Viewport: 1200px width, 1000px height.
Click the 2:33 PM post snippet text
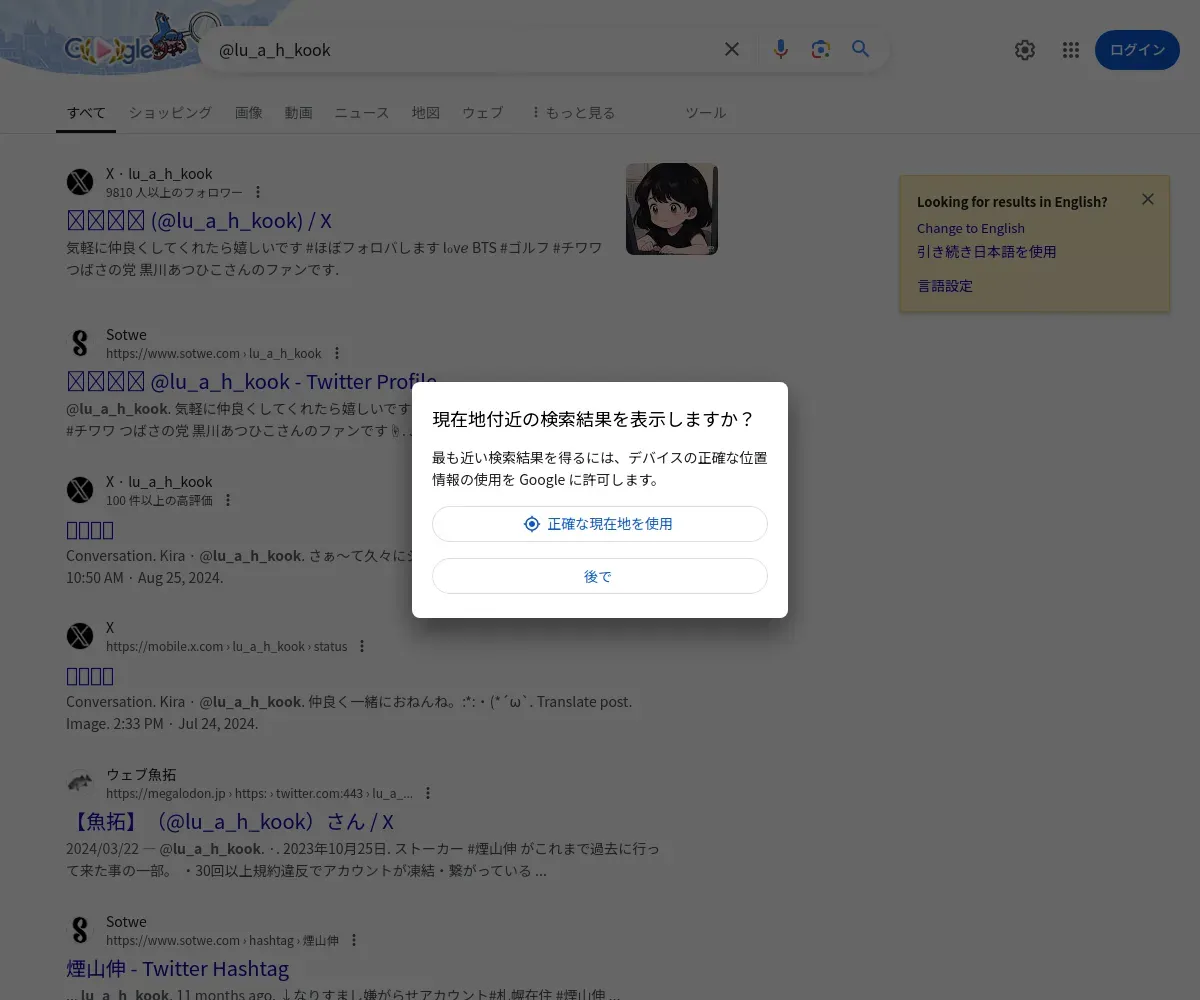point(349,712)
